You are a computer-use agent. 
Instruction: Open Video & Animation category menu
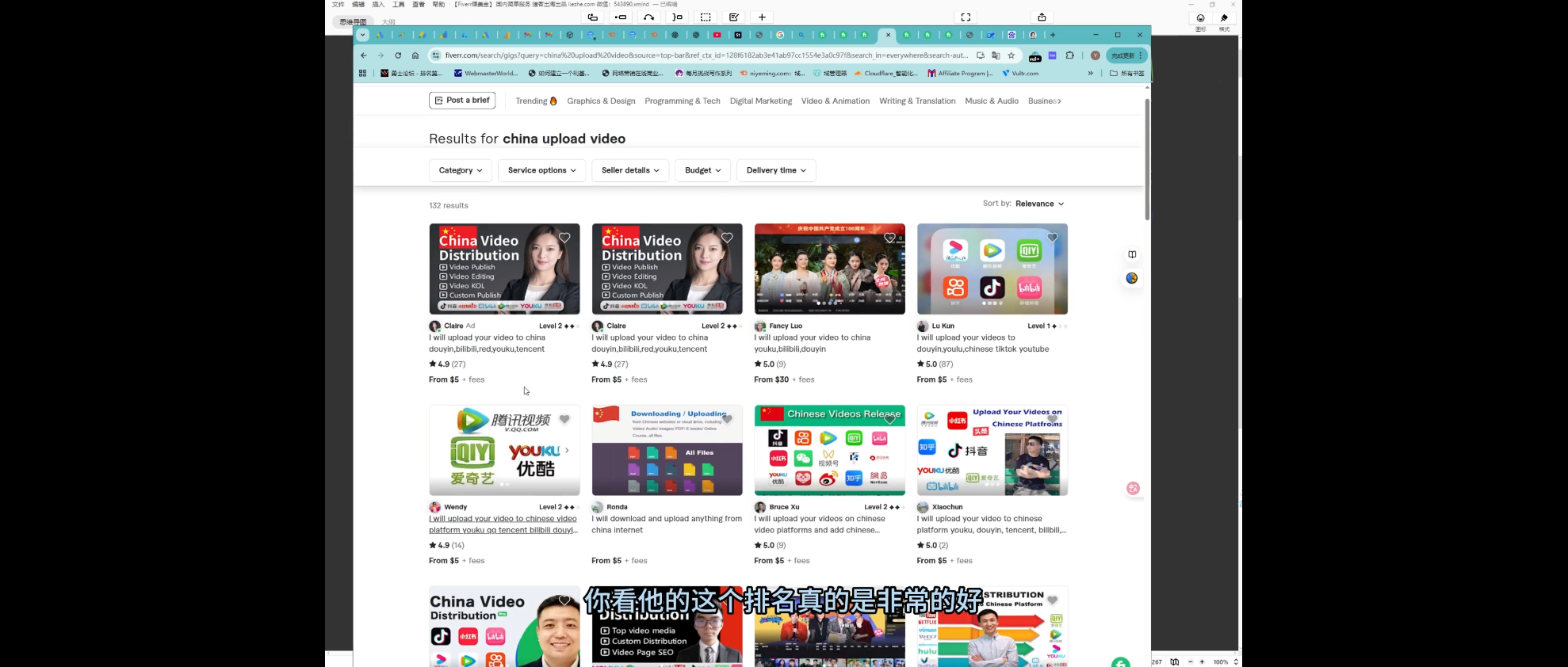836,101
